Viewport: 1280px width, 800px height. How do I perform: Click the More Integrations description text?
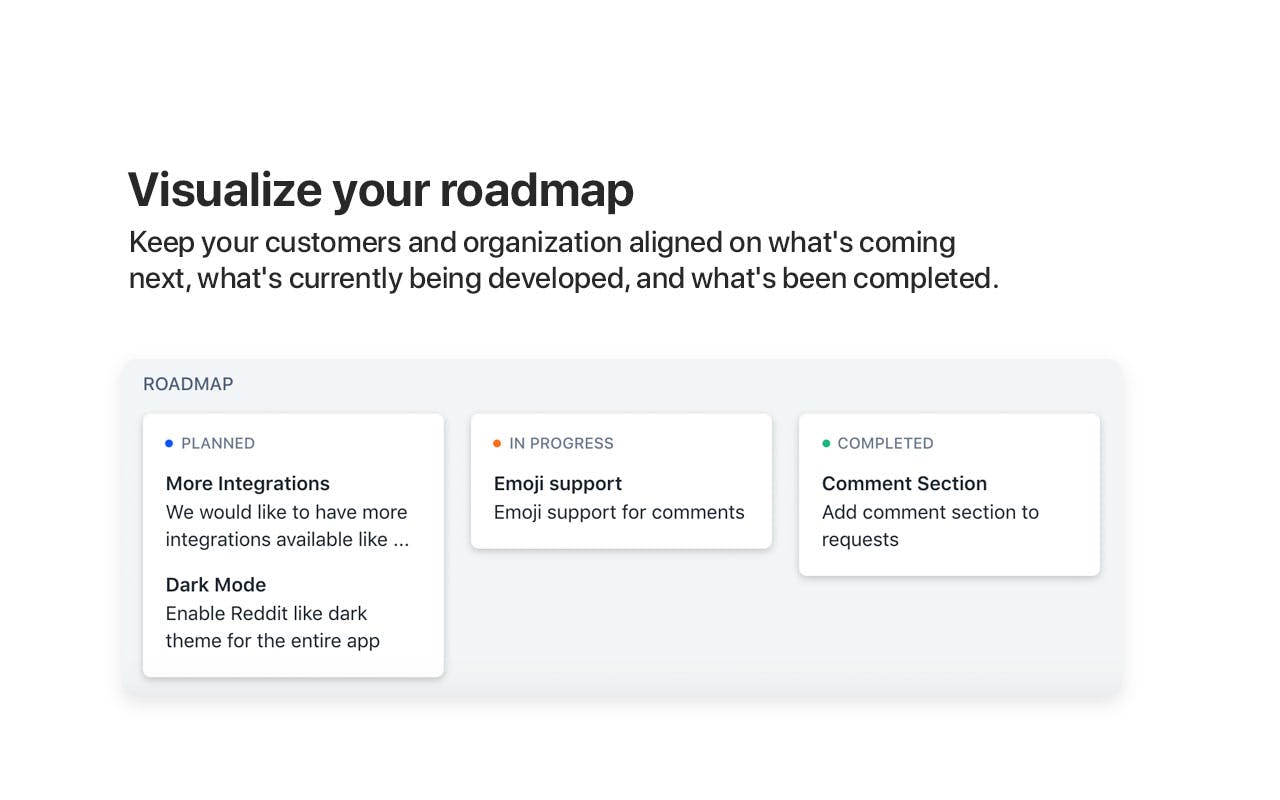tap(288, 526)
